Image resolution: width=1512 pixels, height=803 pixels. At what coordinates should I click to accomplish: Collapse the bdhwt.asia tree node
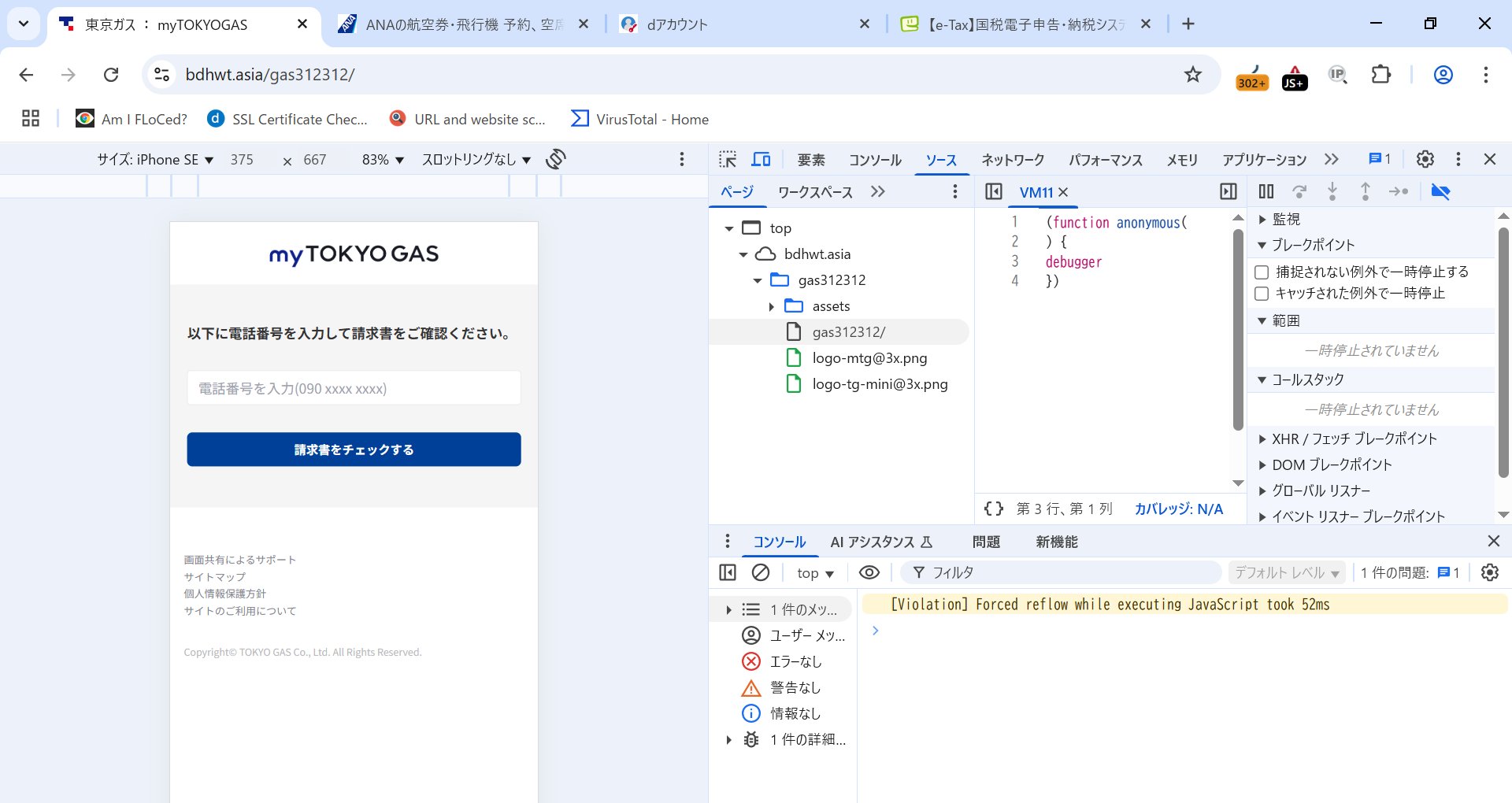(743, 254)
